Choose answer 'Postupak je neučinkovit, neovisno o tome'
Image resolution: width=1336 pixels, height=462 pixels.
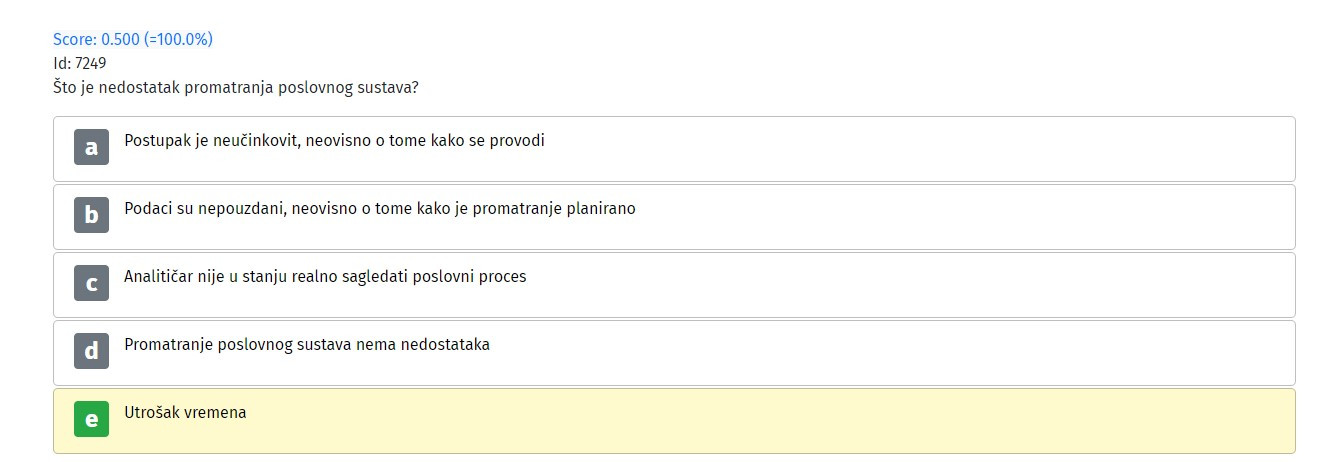[334, 141]
